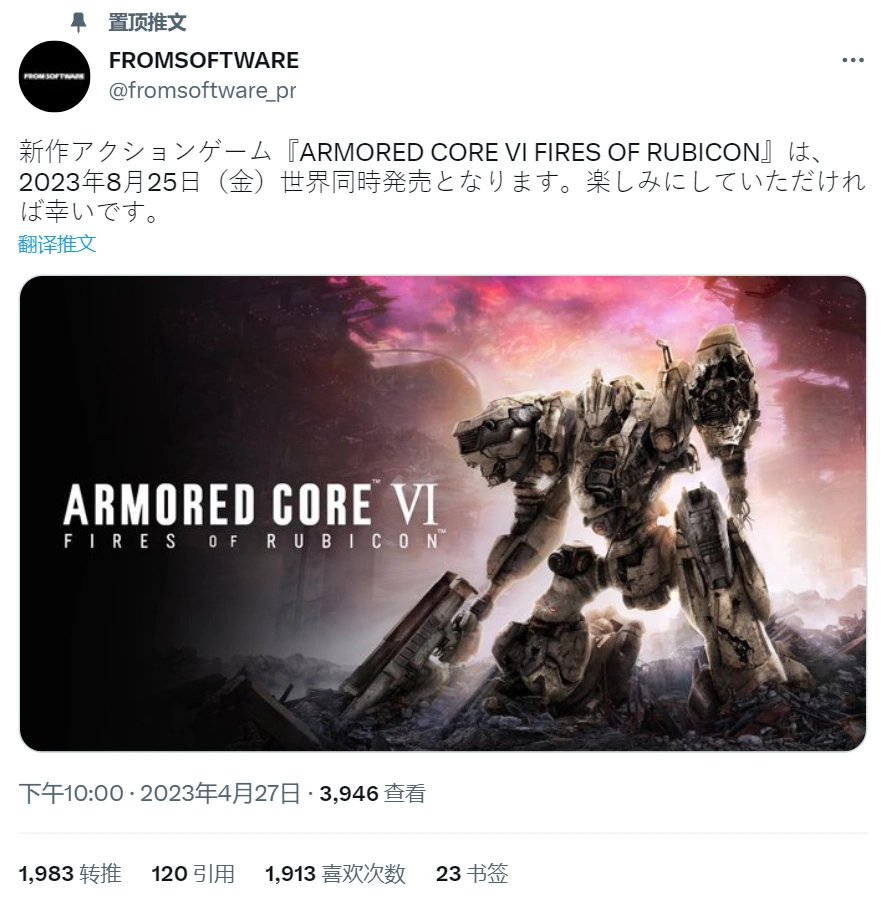Screen dimensions: 883x908
Task: Show the 1,913 喜欢次数 likes list
Action: click(335, 873)
